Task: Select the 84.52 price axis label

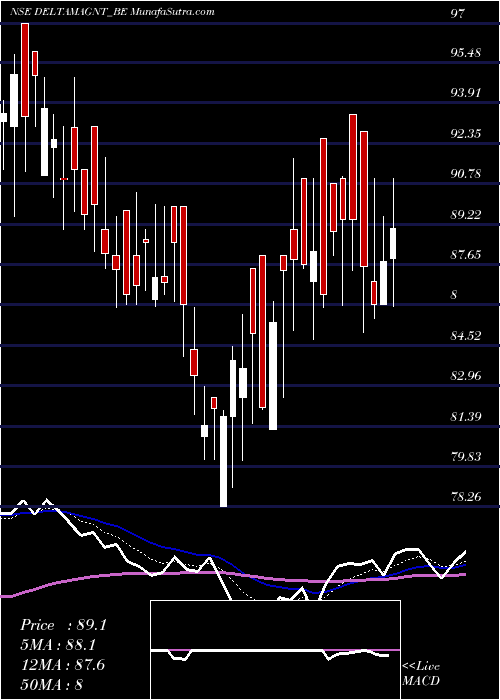Action: click(466, 335)
